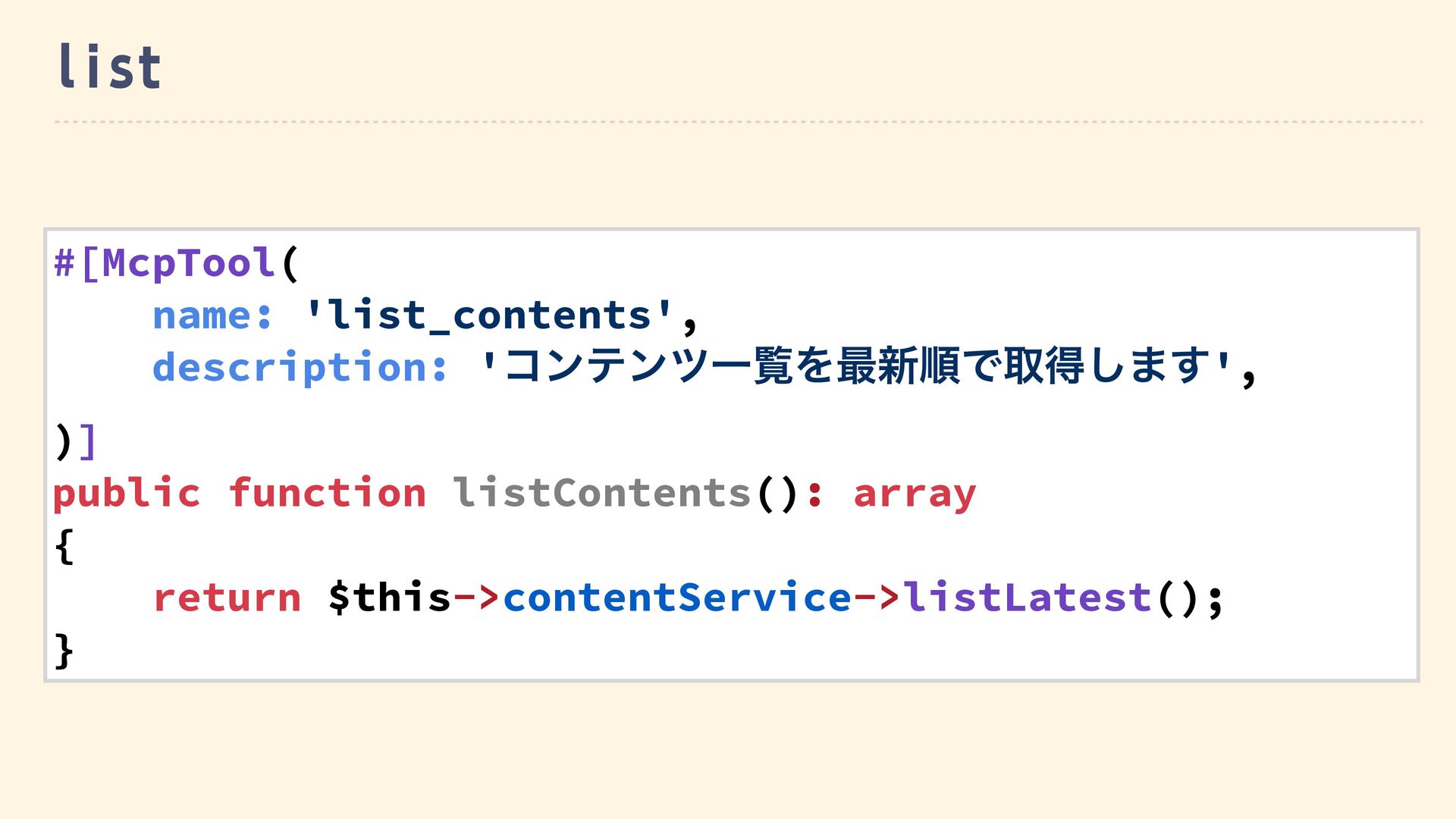Select the 'list_contents' string value

point(489,315)
